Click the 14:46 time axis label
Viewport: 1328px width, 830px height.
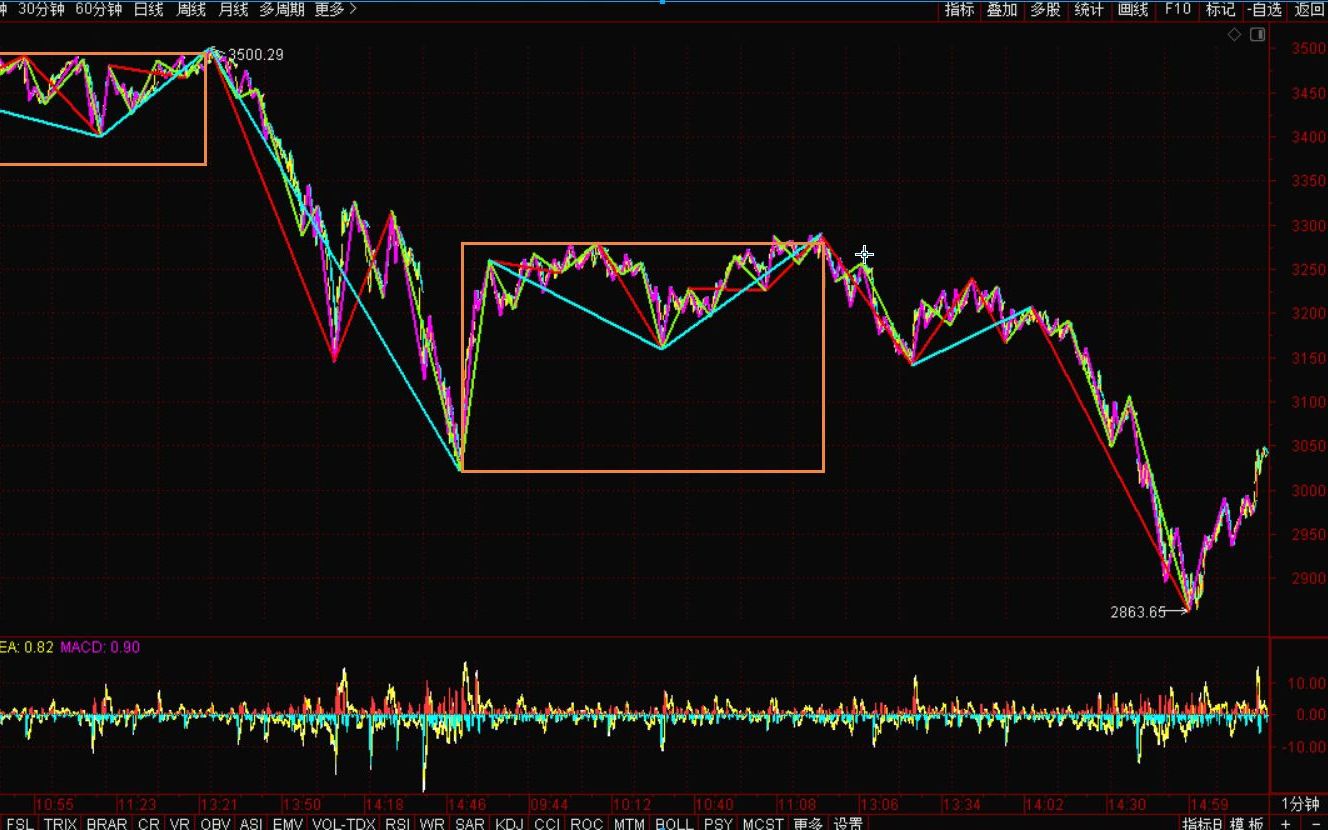pyautogui.click(x=466, y=804)
